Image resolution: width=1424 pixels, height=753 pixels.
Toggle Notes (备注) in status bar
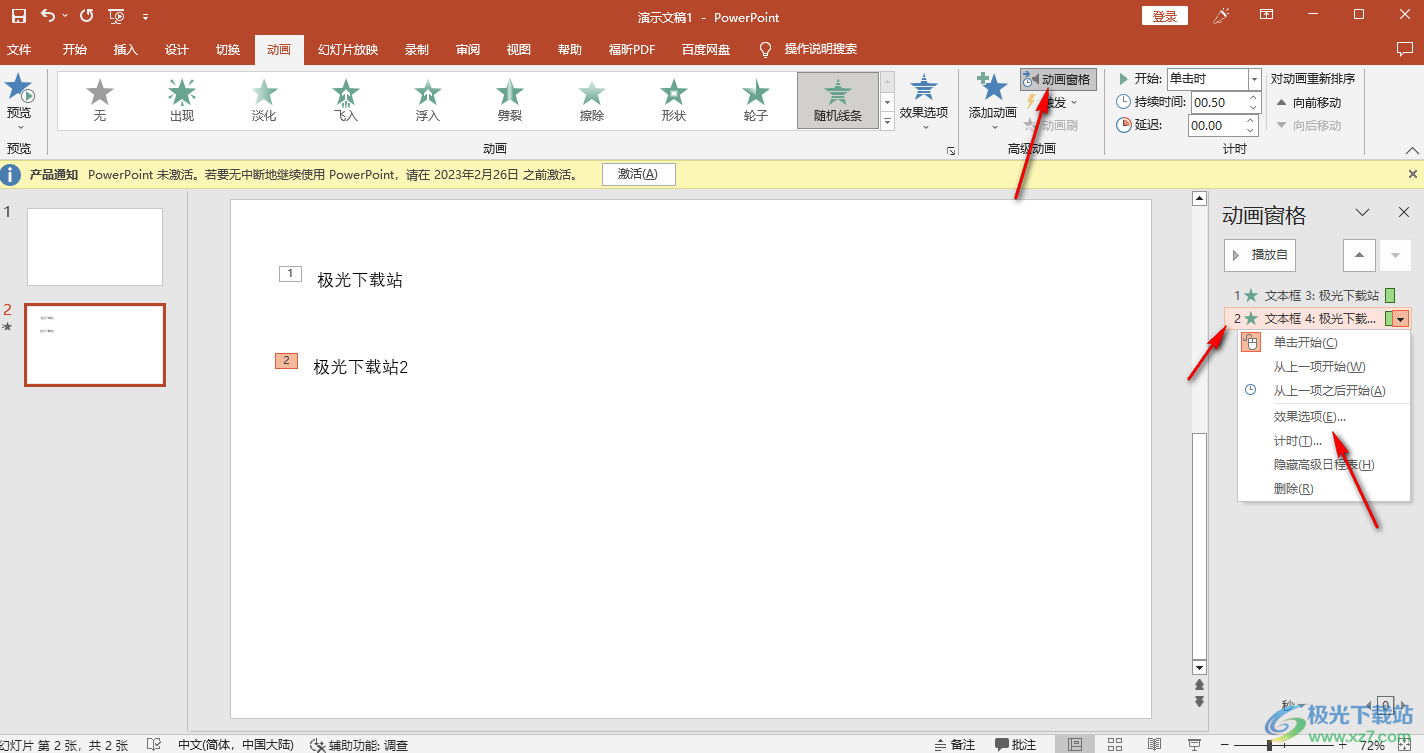[x=955, y=745]
